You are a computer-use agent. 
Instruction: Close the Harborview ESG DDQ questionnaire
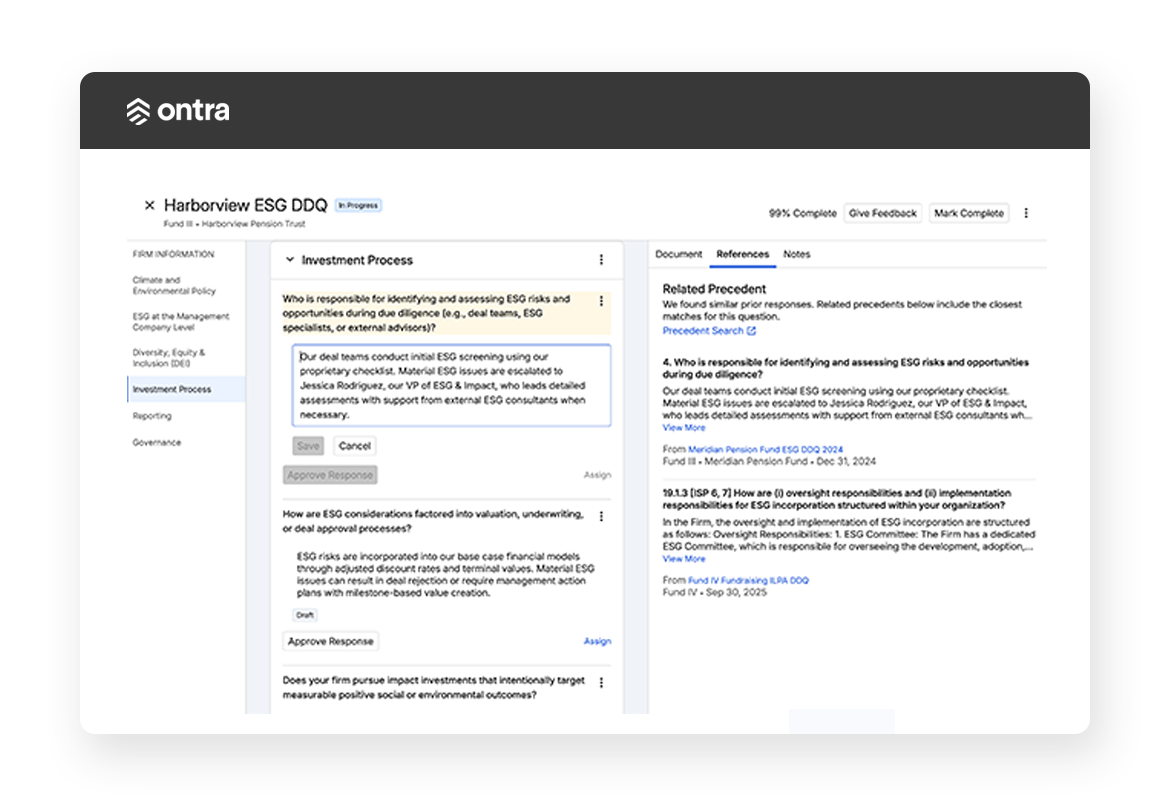(150, 205)
